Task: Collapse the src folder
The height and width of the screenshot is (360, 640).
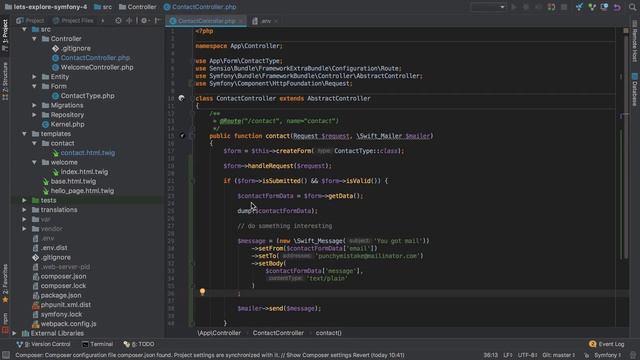Action: coord(24,29)
